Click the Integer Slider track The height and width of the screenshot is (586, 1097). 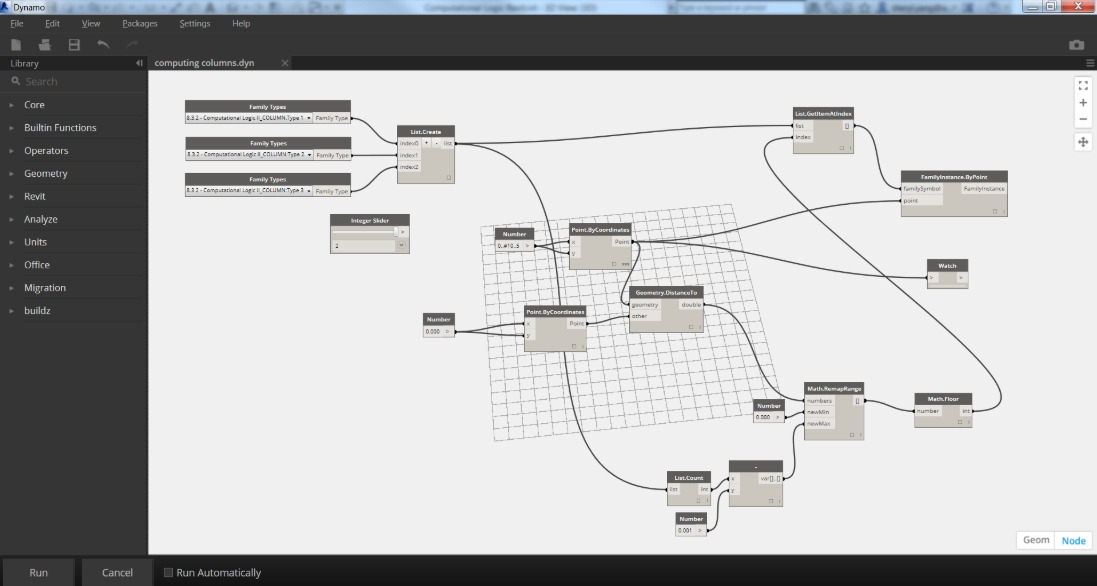pyautogui.click(x=364, y=231)
